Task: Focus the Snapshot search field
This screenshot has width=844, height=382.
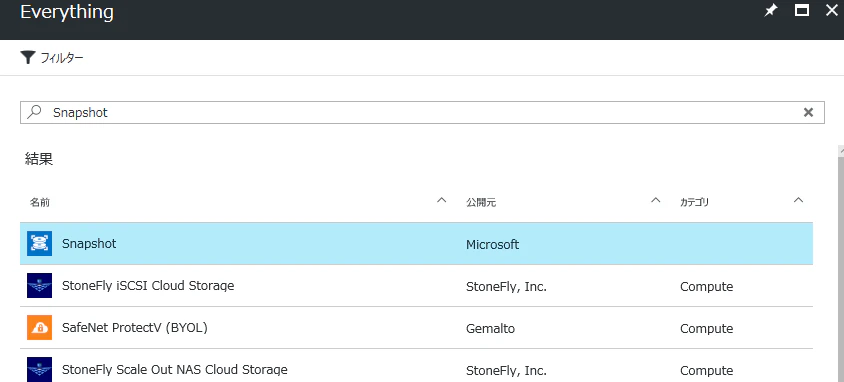Action: pos(422,112)
